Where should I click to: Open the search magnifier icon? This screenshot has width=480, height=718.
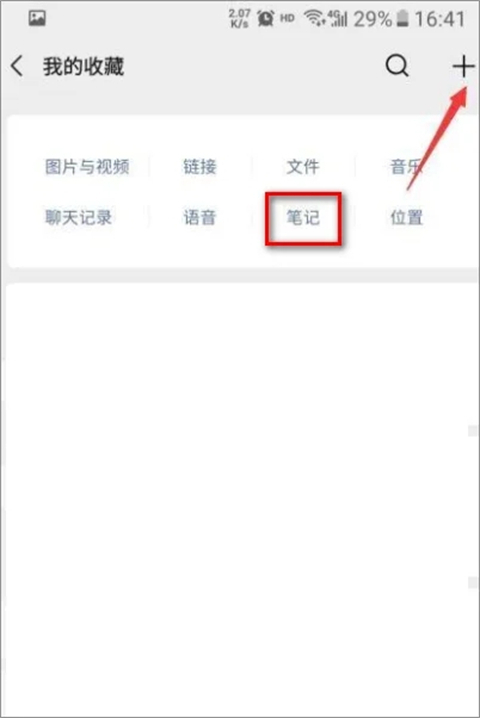[x=397, y=66]
